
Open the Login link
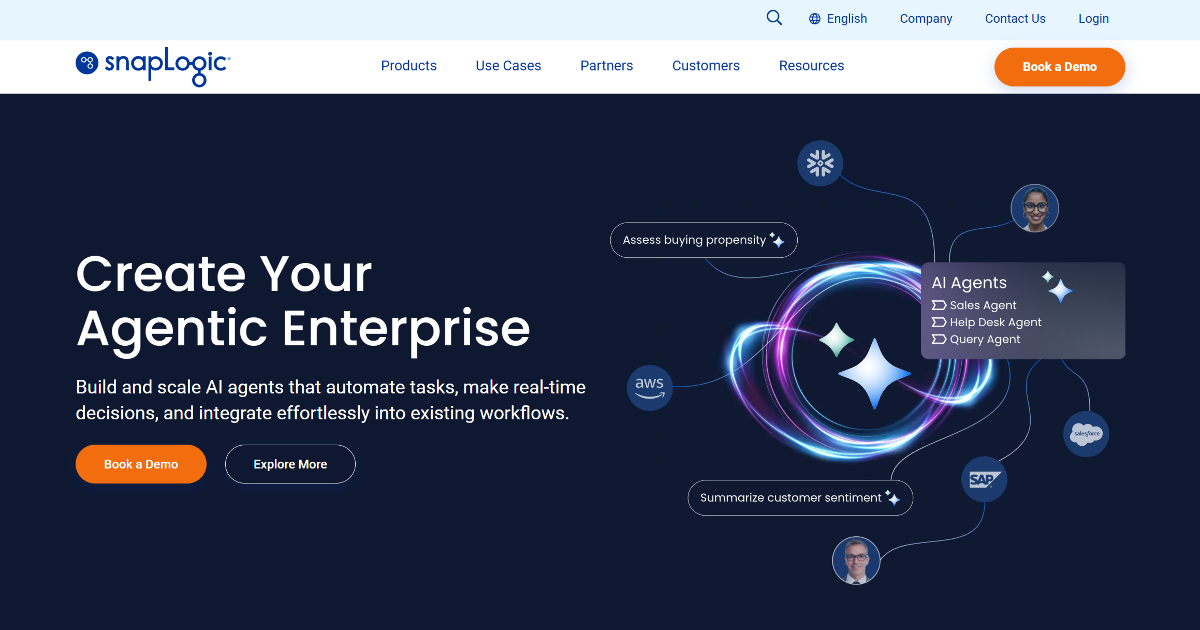(x=1093, y=18)
